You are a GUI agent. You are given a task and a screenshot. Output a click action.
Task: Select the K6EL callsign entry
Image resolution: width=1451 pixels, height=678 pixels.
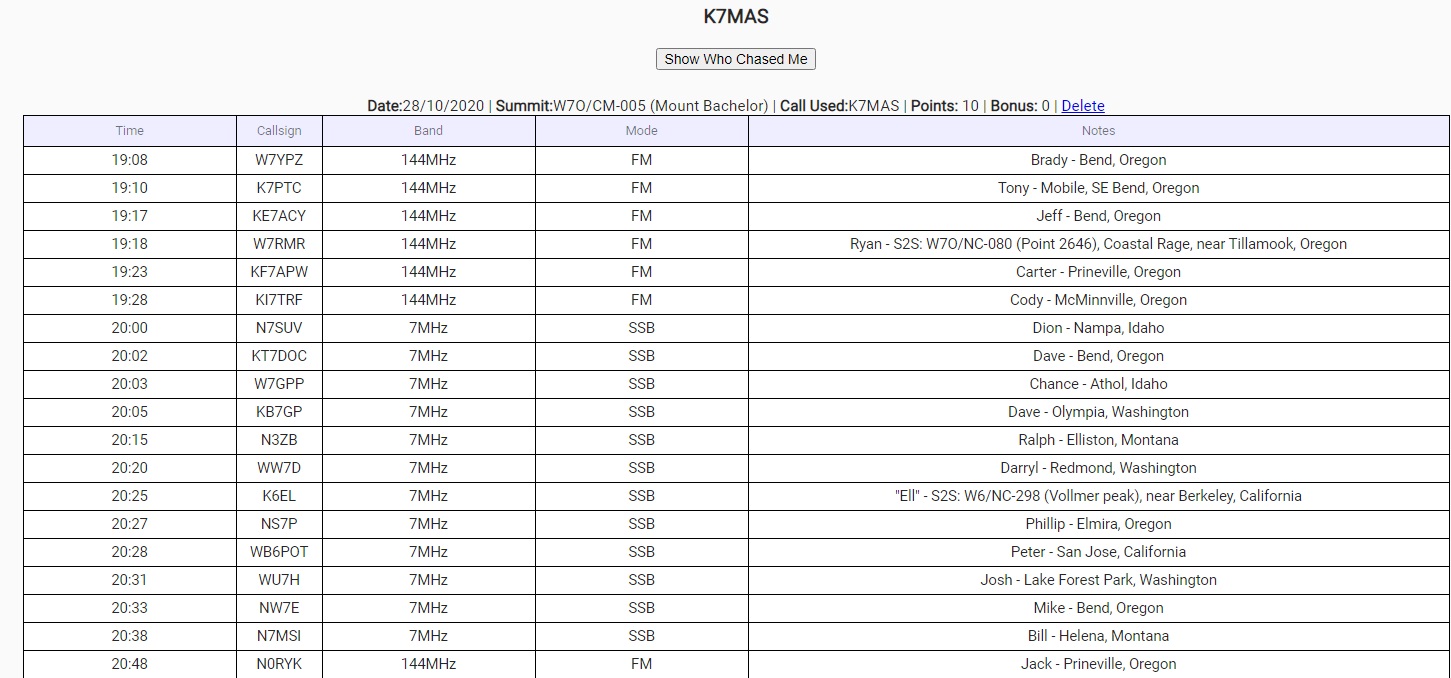coord(279,496)
